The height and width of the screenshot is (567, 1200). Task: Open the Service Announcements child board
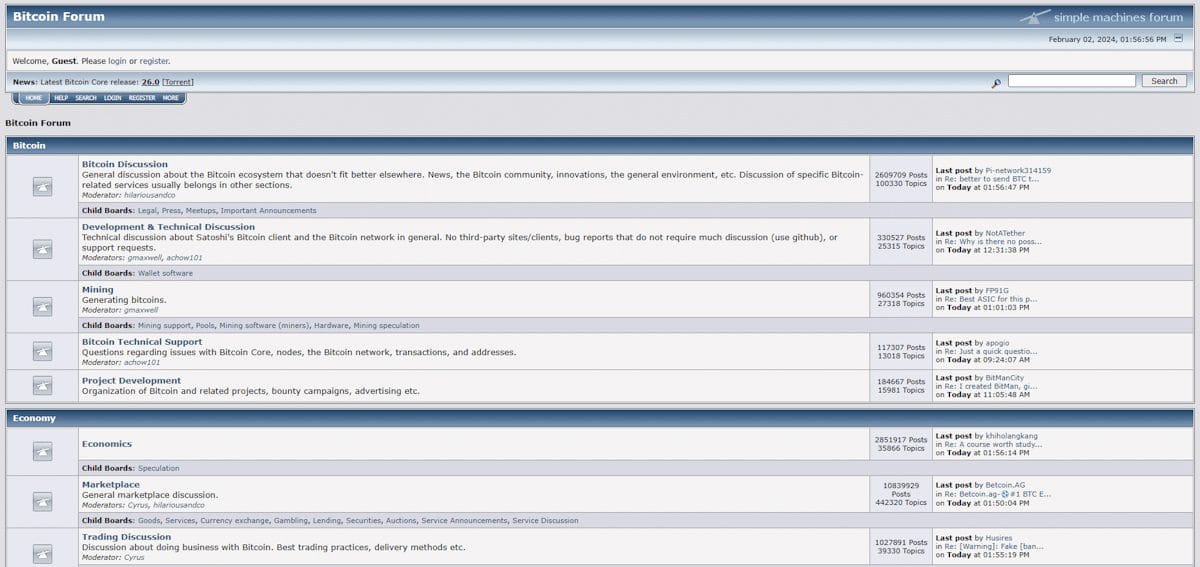[x=464, y=521]
